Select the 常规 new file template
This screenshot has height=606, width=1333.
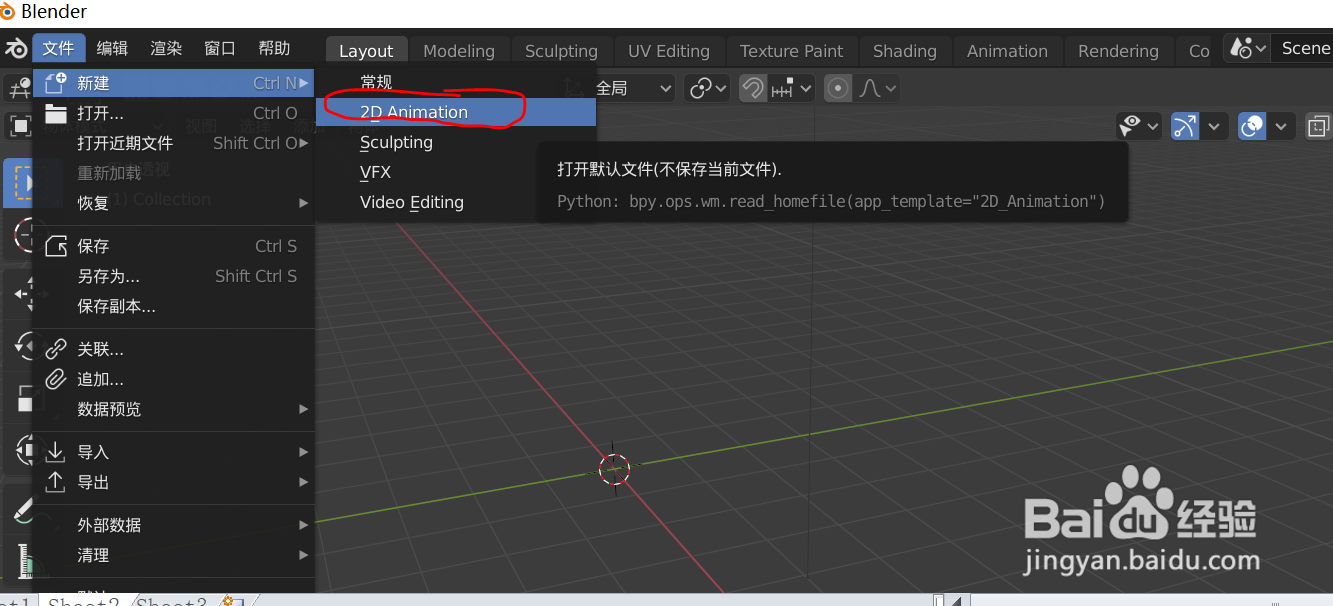pyautogui.click(x=457, y=82)
